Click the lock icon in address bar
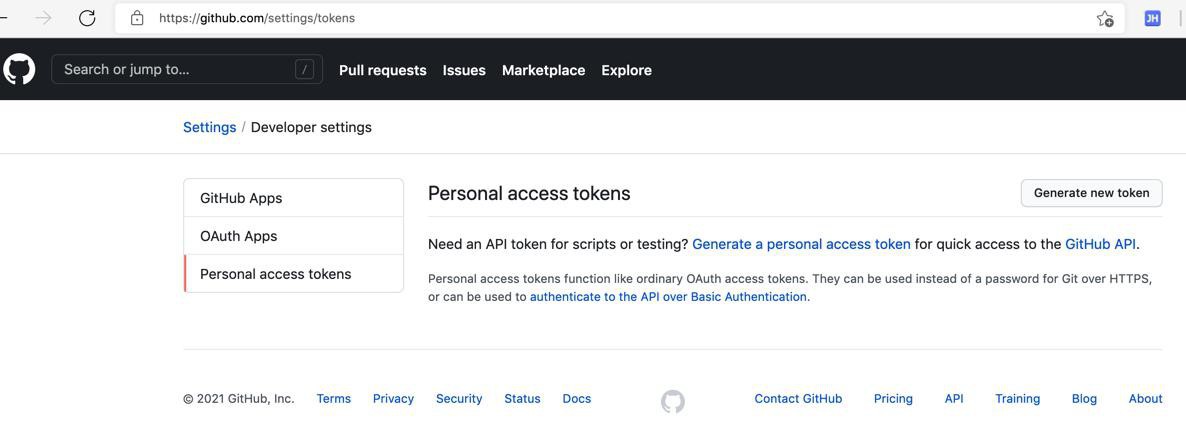 (x=137, y=18)
